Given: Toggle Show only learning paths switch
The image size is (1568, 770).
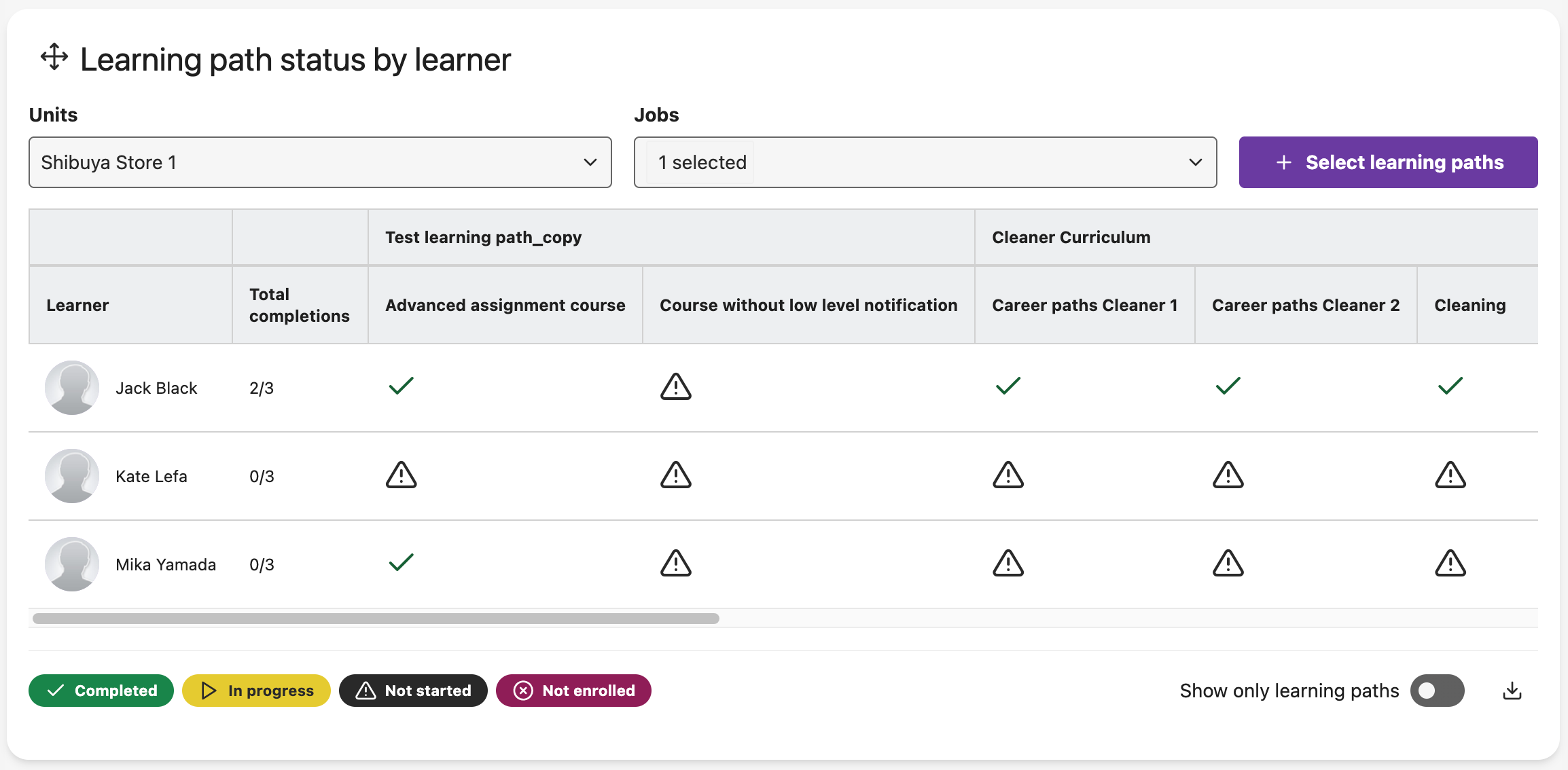Looking at the screenshot, I should click(1437, 691).
